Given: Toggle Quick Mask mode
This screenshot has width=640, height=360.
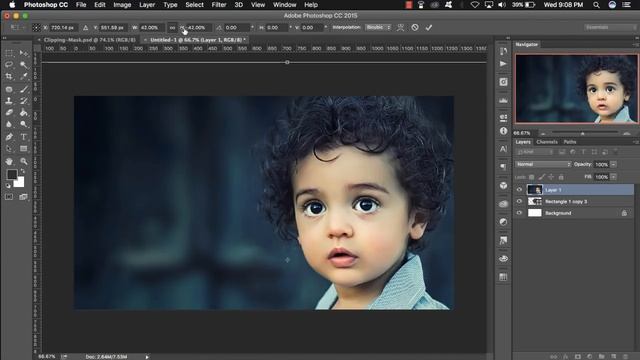Looking at the screenshot, I should tap(9, 197).
